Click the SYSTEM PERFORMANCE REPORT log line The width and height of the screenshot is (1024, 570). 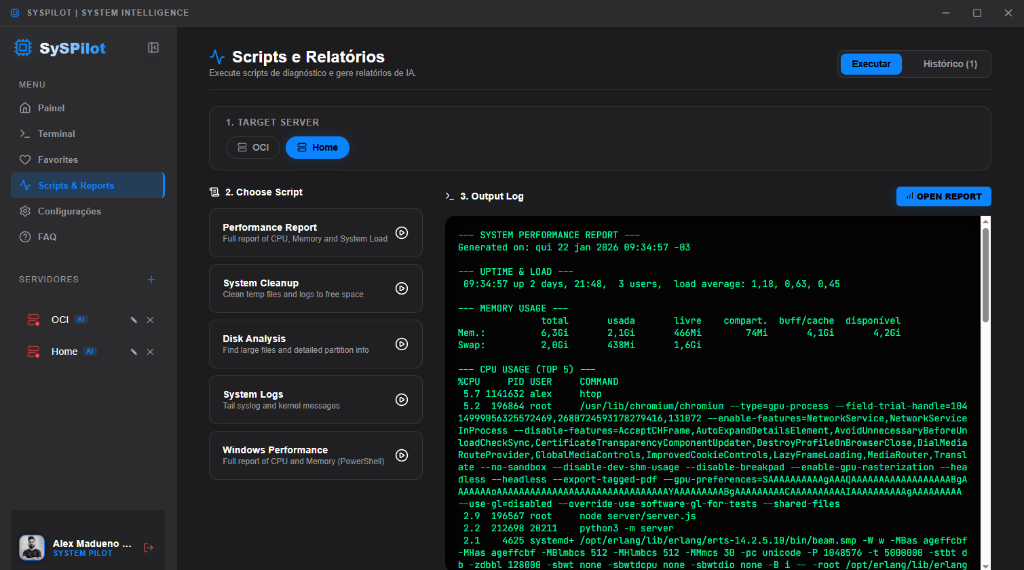[549, 235]
